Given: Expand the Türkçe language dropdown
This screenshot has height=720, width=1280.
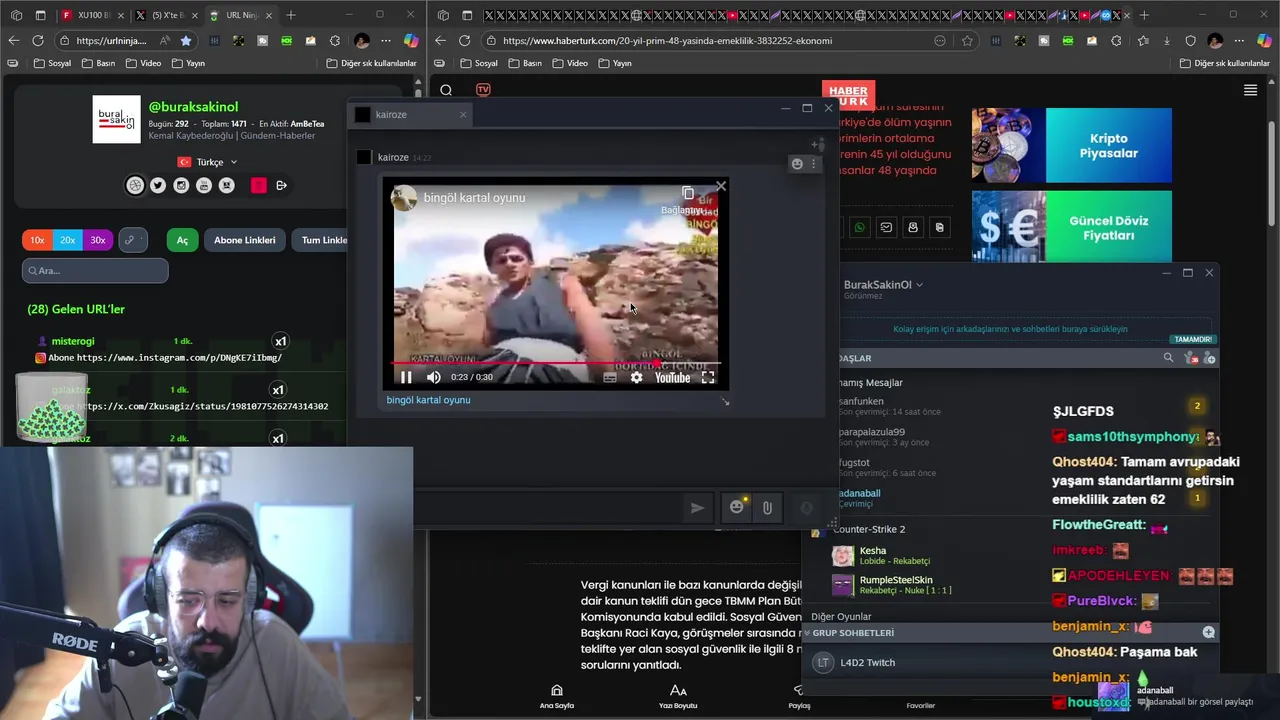Looking at the screenshot, I should coord(208,162).
